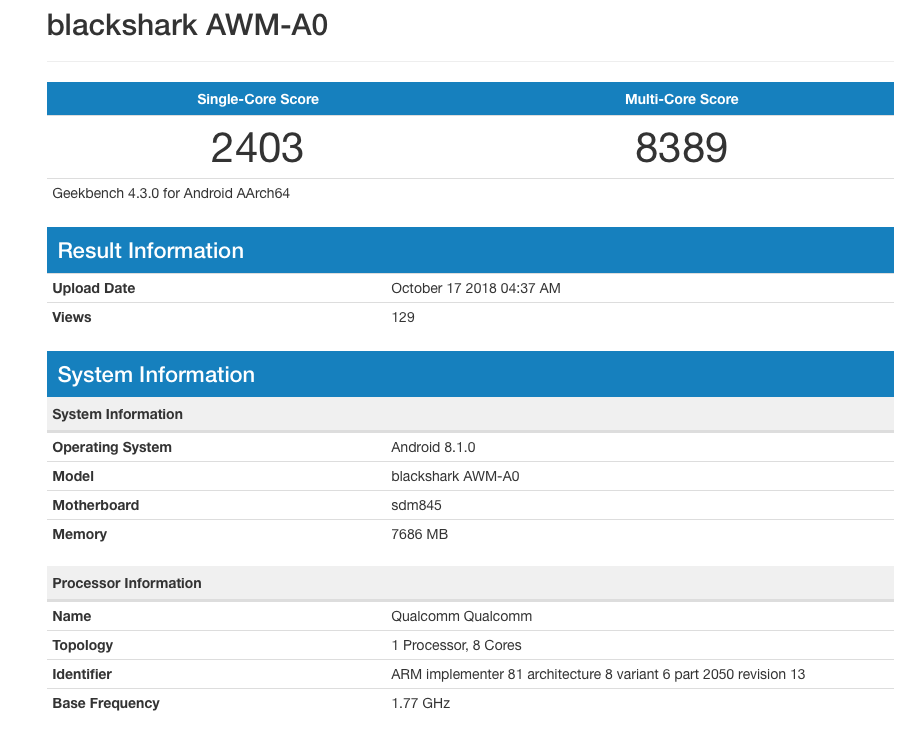
Task: Click the Motherboard value sdm845
Action: pos(416,505)
